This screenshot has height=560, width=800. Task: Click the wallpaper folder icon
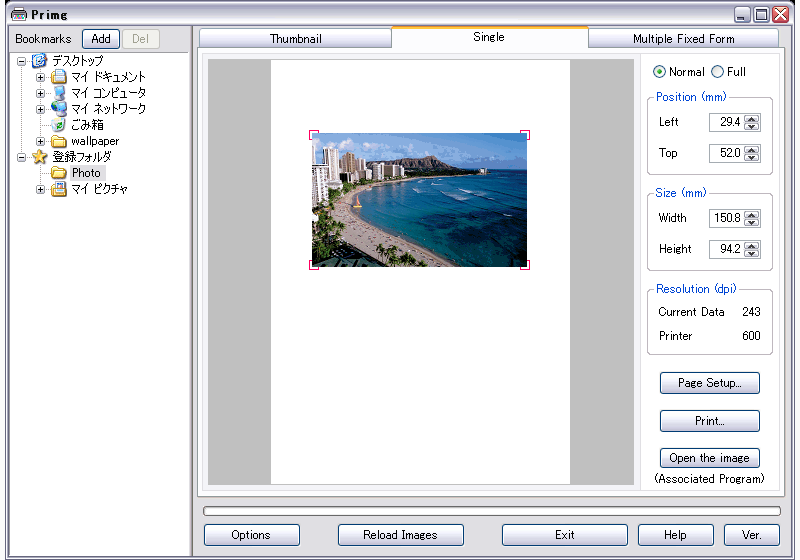coord(59,141)
